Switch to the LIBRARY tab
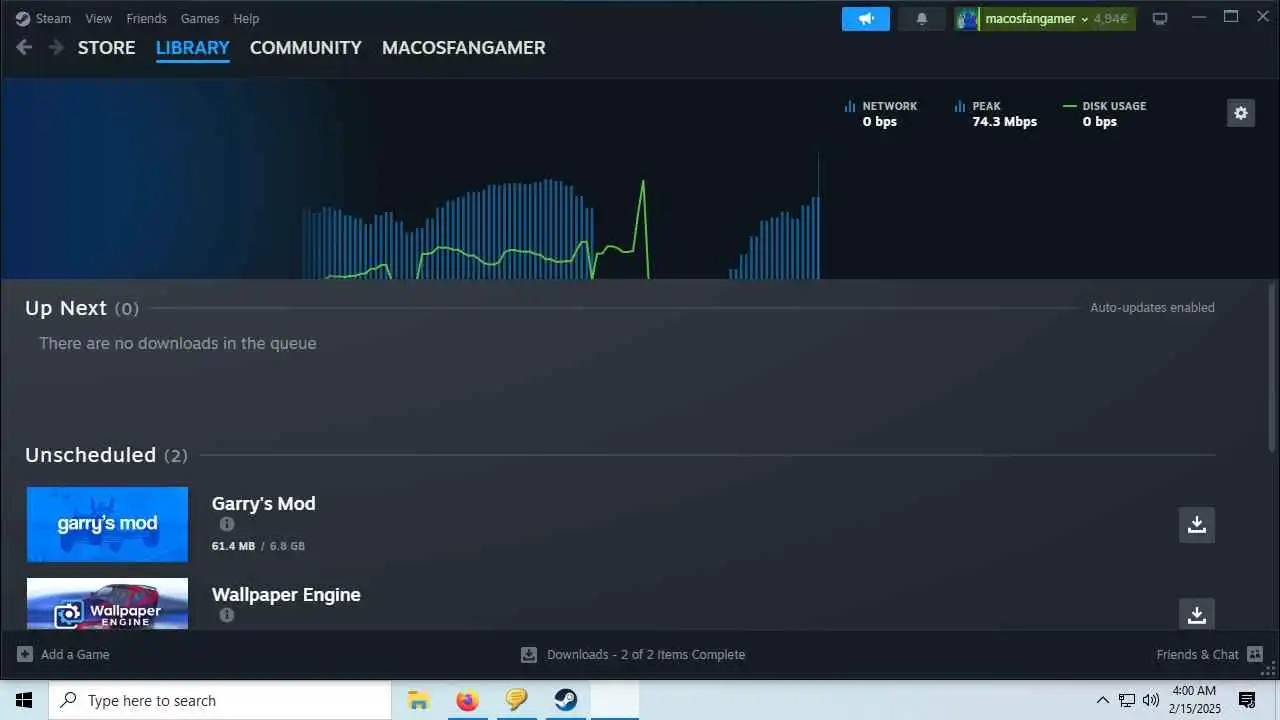Viewport: 1280px width, 720px height. pyautogui.click(x=192, y=47)
